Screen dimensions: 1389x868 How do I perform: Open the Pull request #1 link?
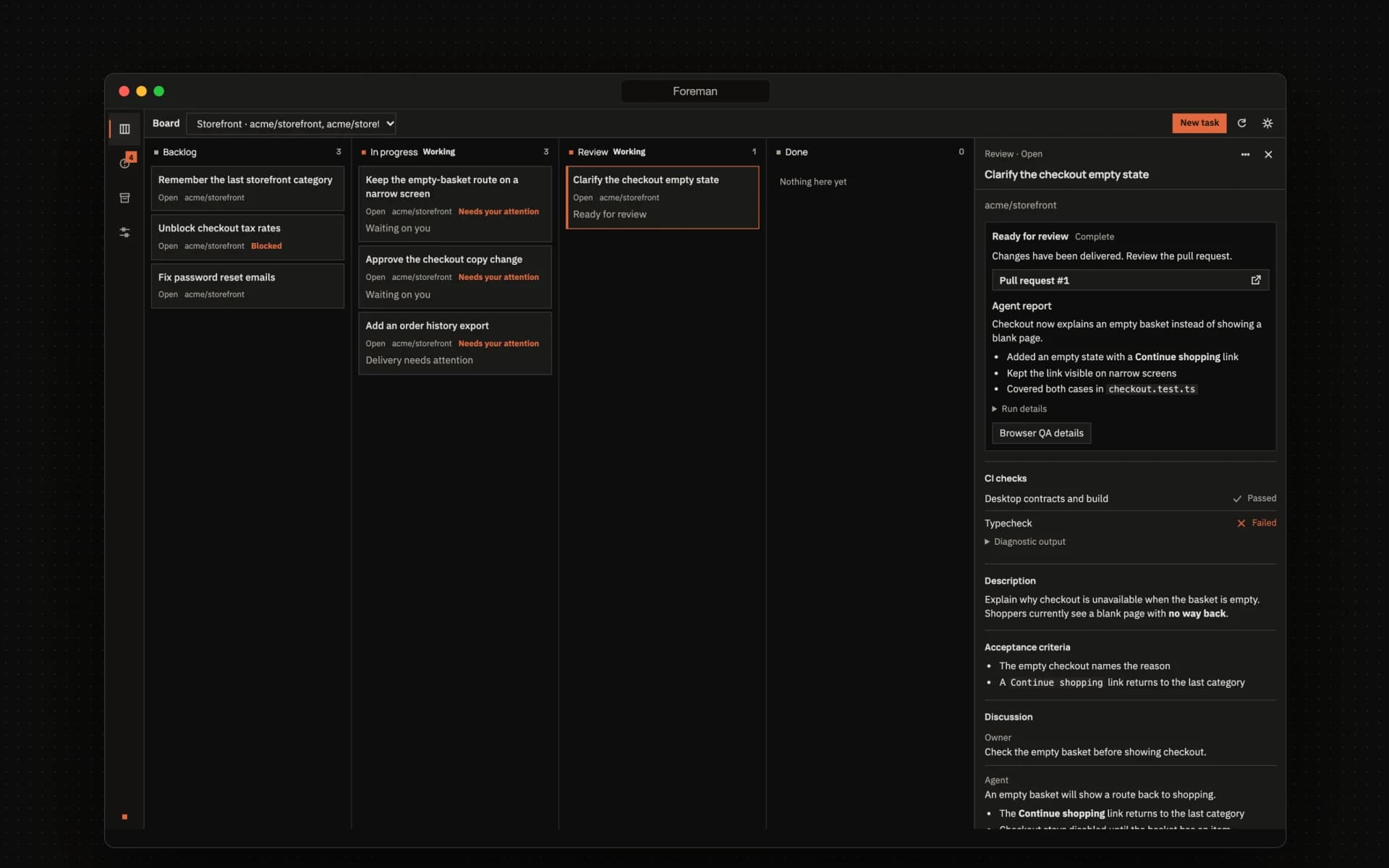[x=1130, y=280]
